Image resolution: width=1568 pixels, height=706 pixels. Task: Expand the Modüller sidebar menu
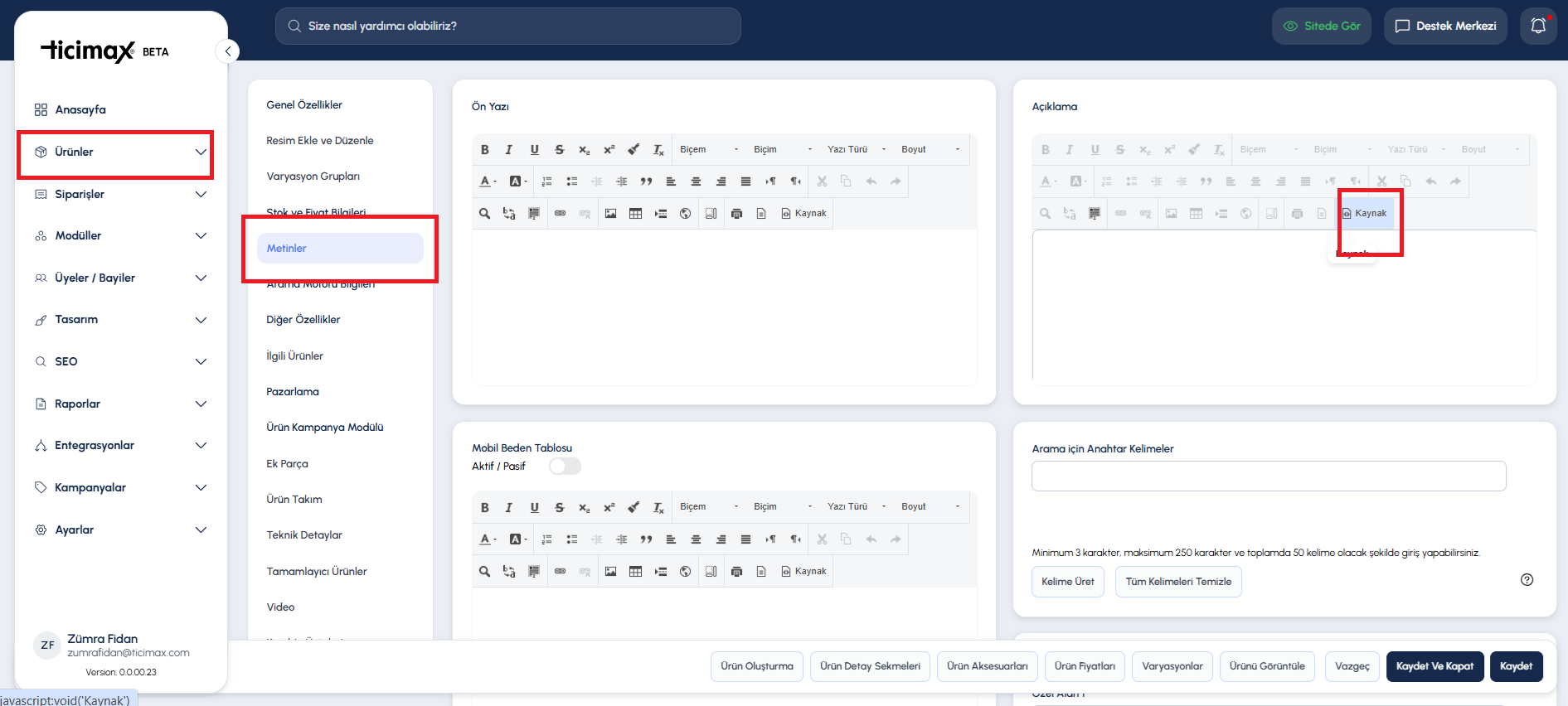(x=120, y=236)
